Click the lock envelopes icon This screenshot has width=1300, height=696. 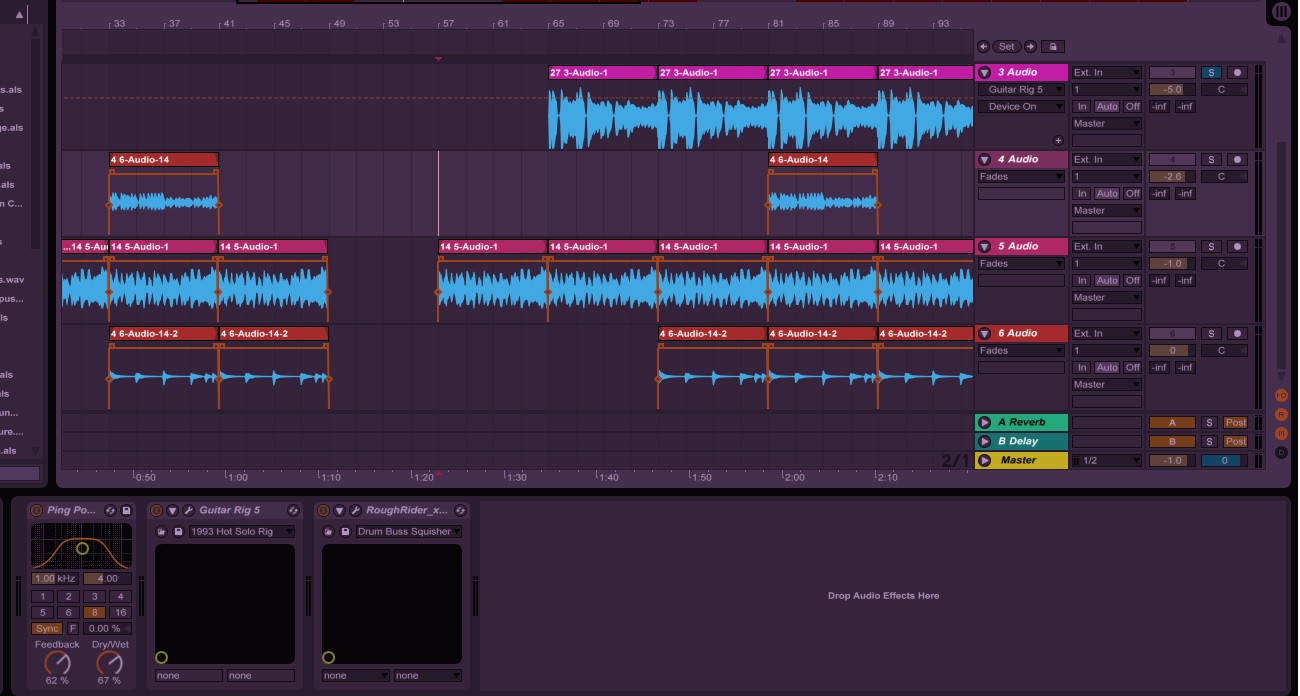pyautogui.click(x=1052, y=47)
